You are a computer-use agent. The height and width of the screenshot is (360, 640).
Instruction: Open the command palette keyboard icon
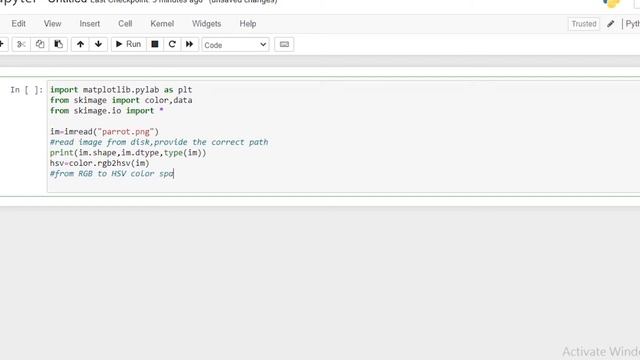coord(284,44)
